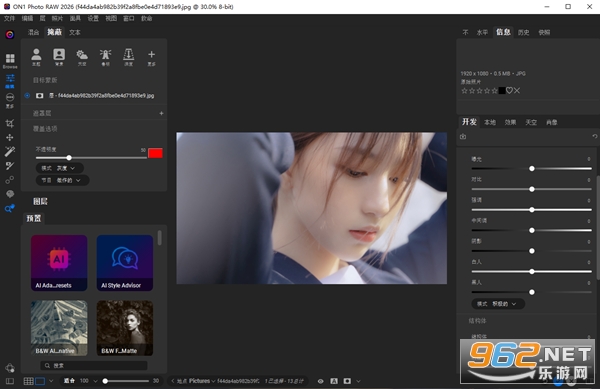Select the Crop tool
This screenshot has height=389, width=600.
click(x=10, y=123)
